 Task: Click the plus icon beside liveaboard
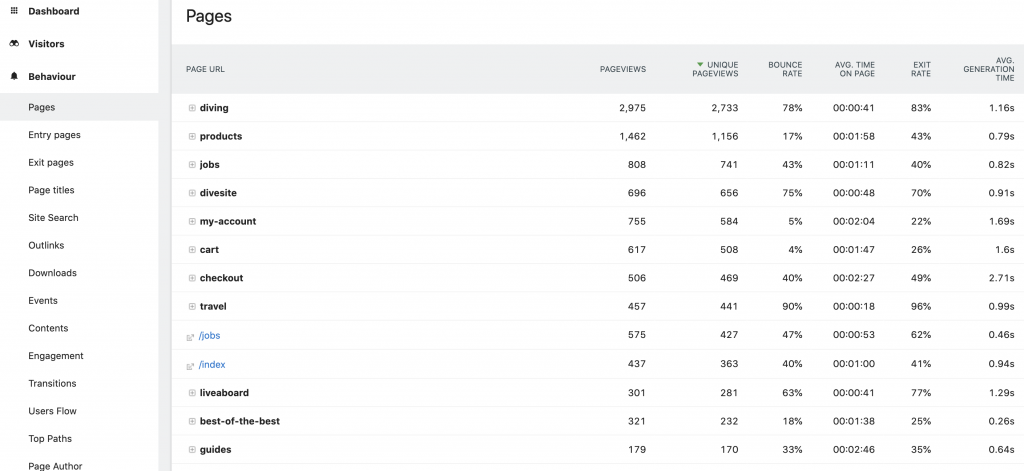[191, 393]
